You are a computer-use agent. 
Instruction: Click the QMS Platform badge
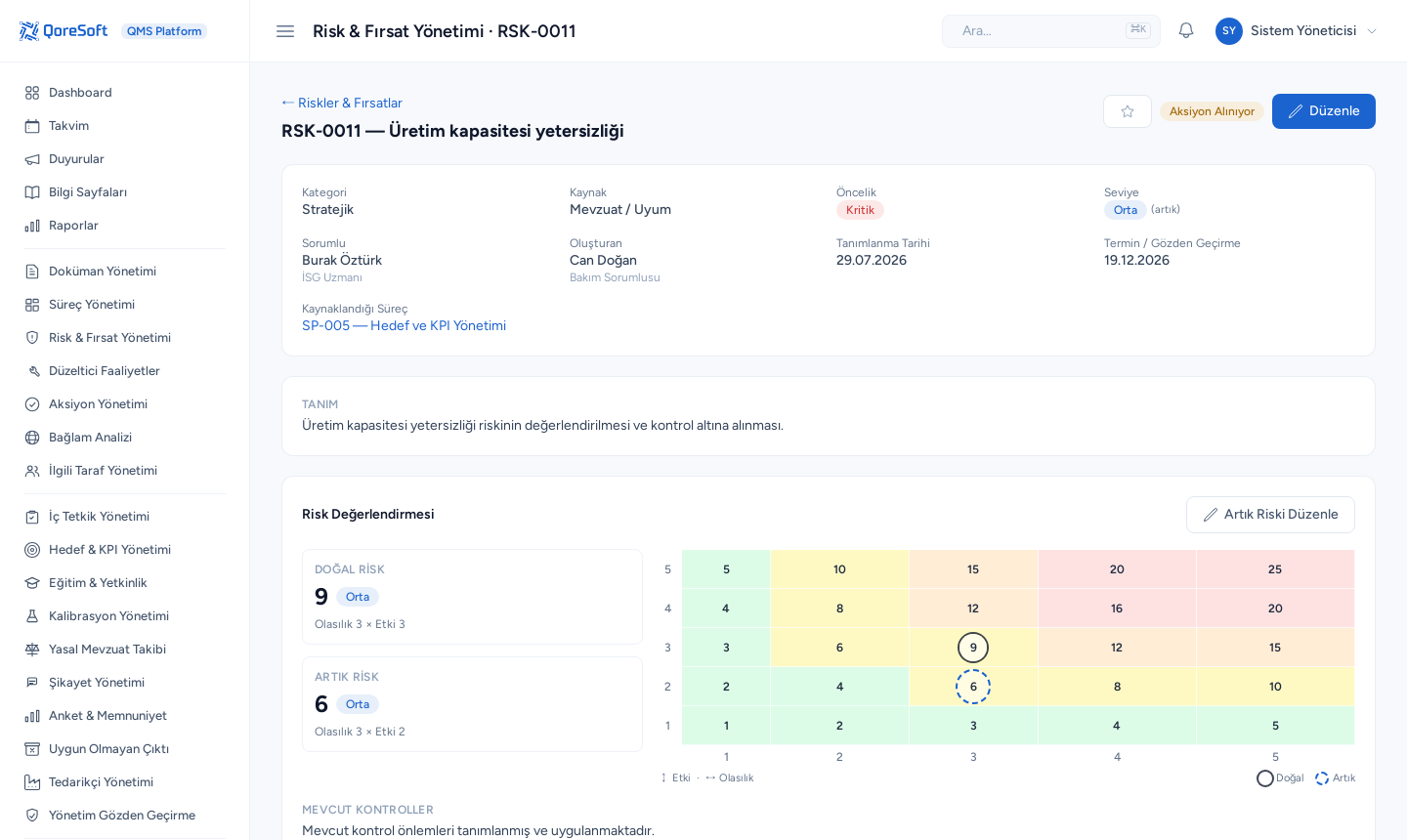point(164,31)
